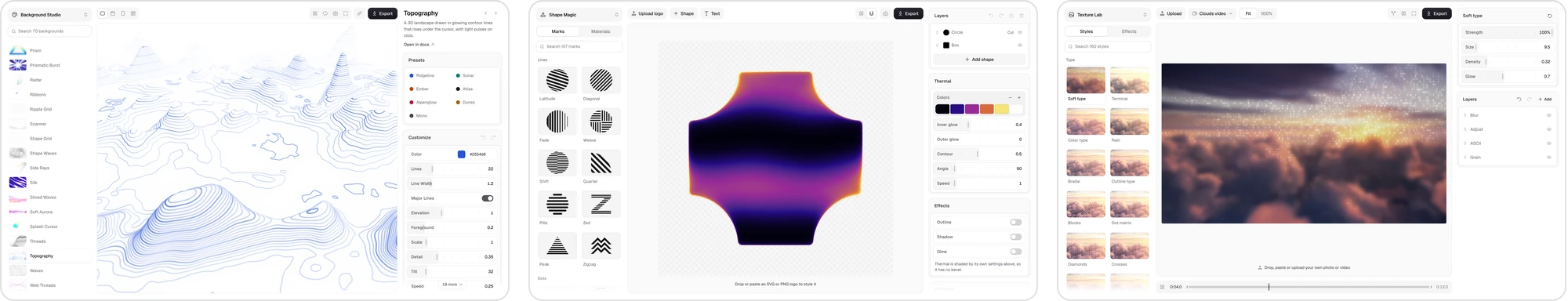Select the Shift mark

pyautogui.click(x=557, y=163)
